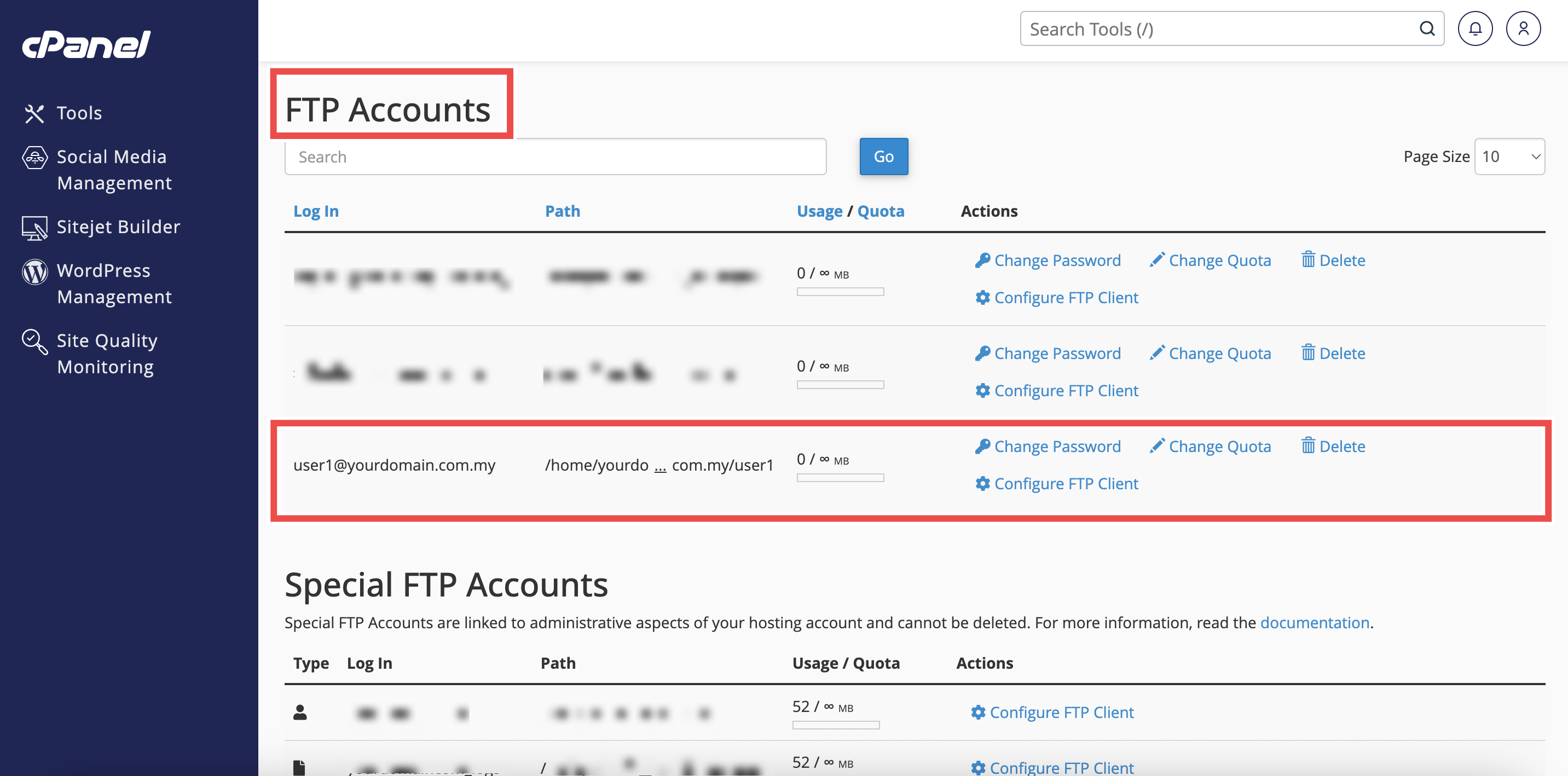Click the Special FTP Accounts heading
1568x776 pixels.
click(x=446, y=585)
